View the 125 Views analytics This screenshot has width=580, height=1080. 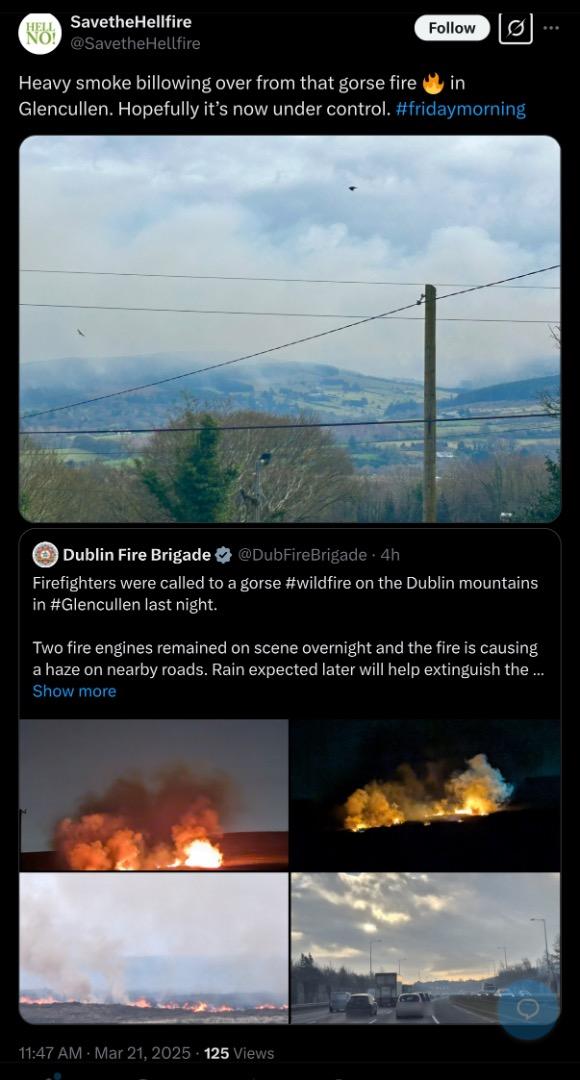pos(239,1053)
